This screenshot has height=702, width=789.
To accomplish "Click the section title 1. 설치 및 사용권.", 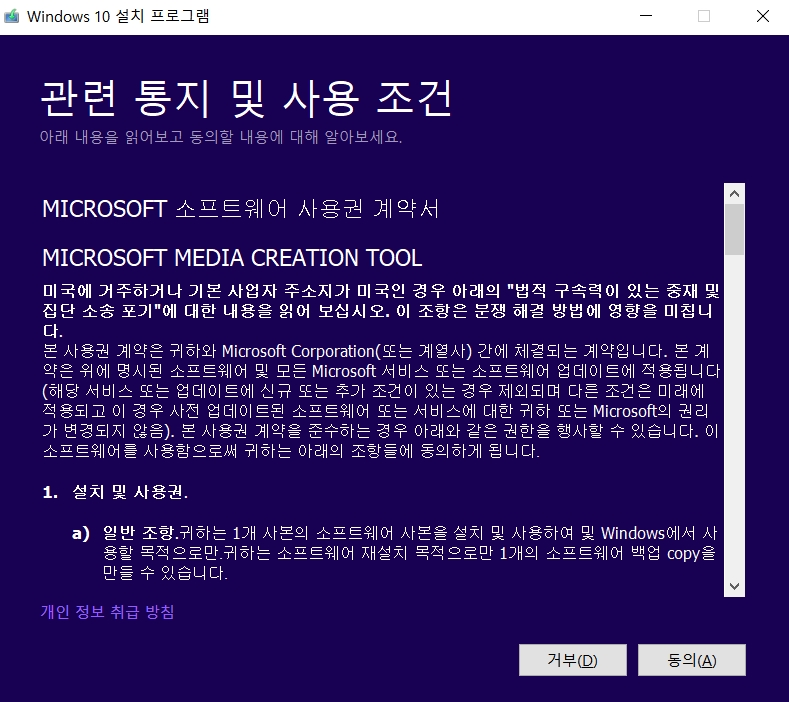I will pos(115,492).
